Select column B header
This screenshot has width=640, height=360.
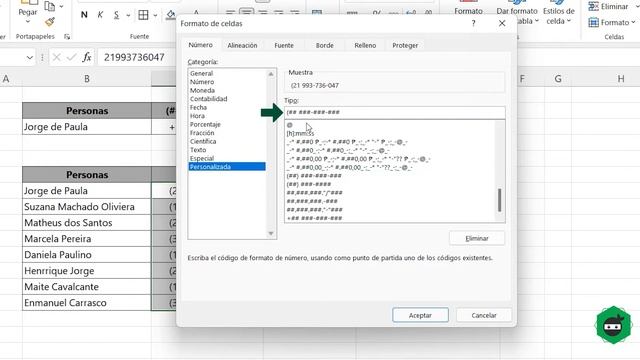coord(87,79)
